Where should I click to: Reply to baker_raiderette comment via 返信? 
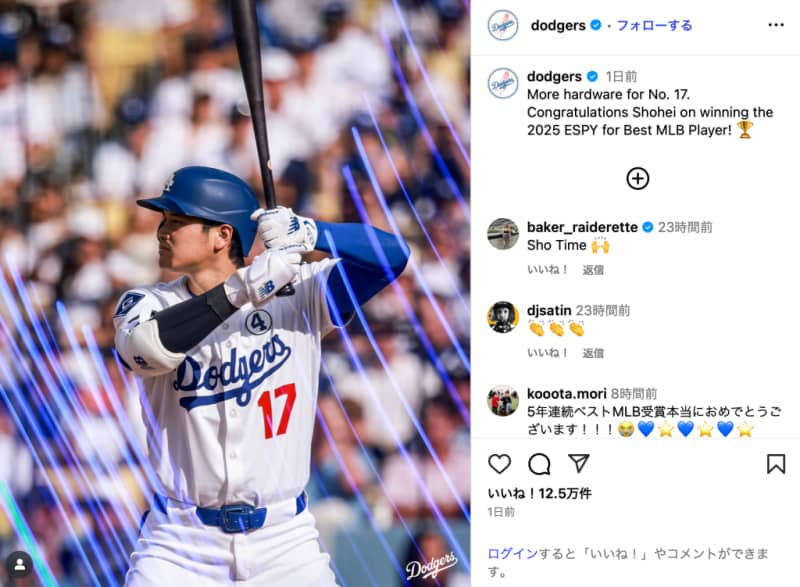tap(593, 270)
